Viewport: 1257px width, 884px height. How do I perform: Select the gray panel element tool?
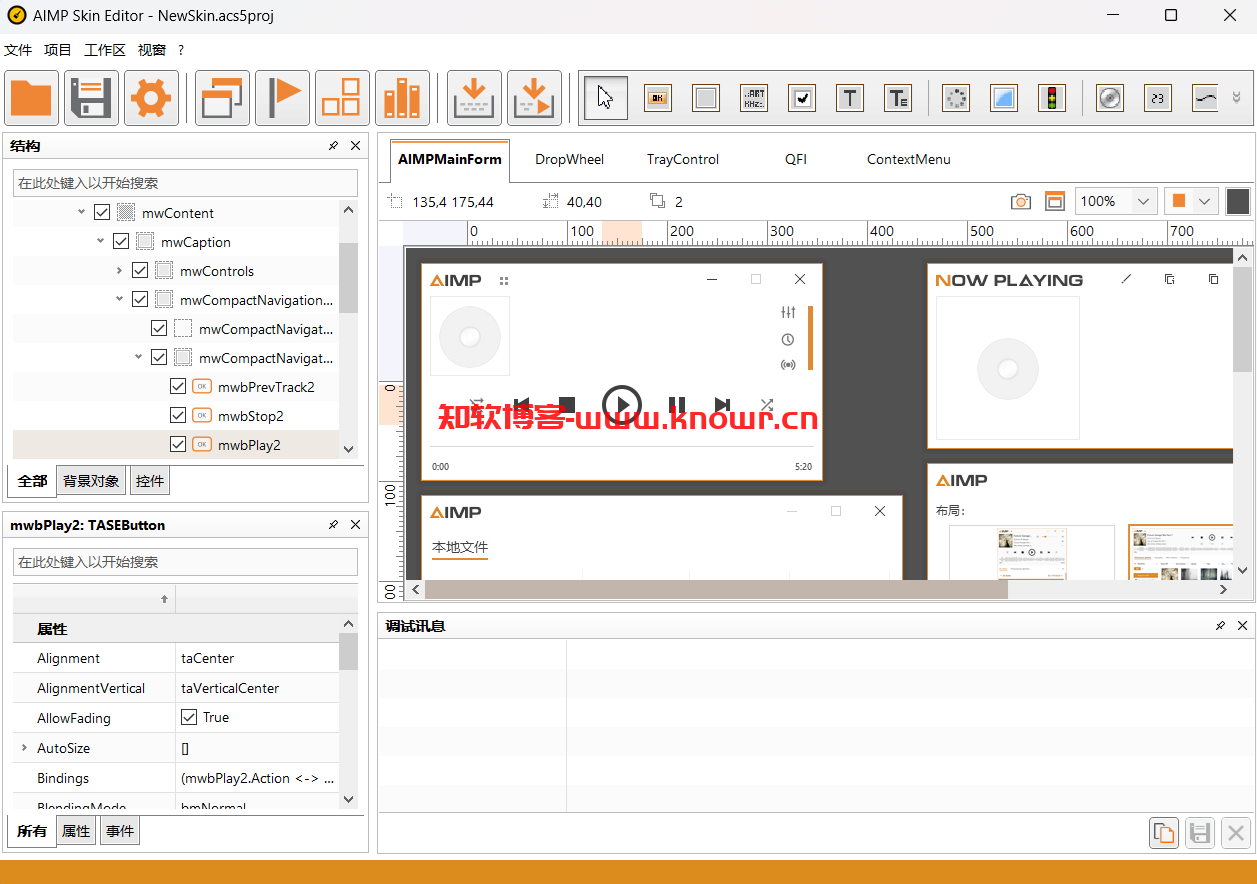click(706, 98)
